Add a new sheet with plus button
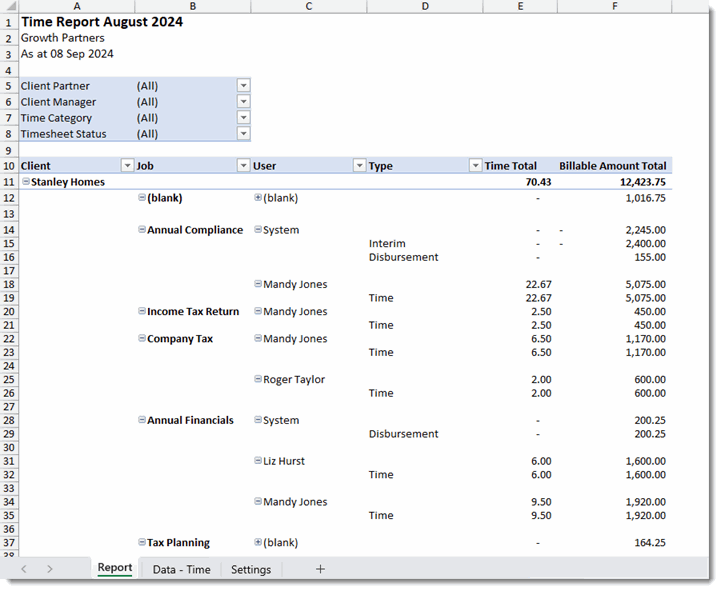Viewport: 721px width, 591px height. [320, 569]
